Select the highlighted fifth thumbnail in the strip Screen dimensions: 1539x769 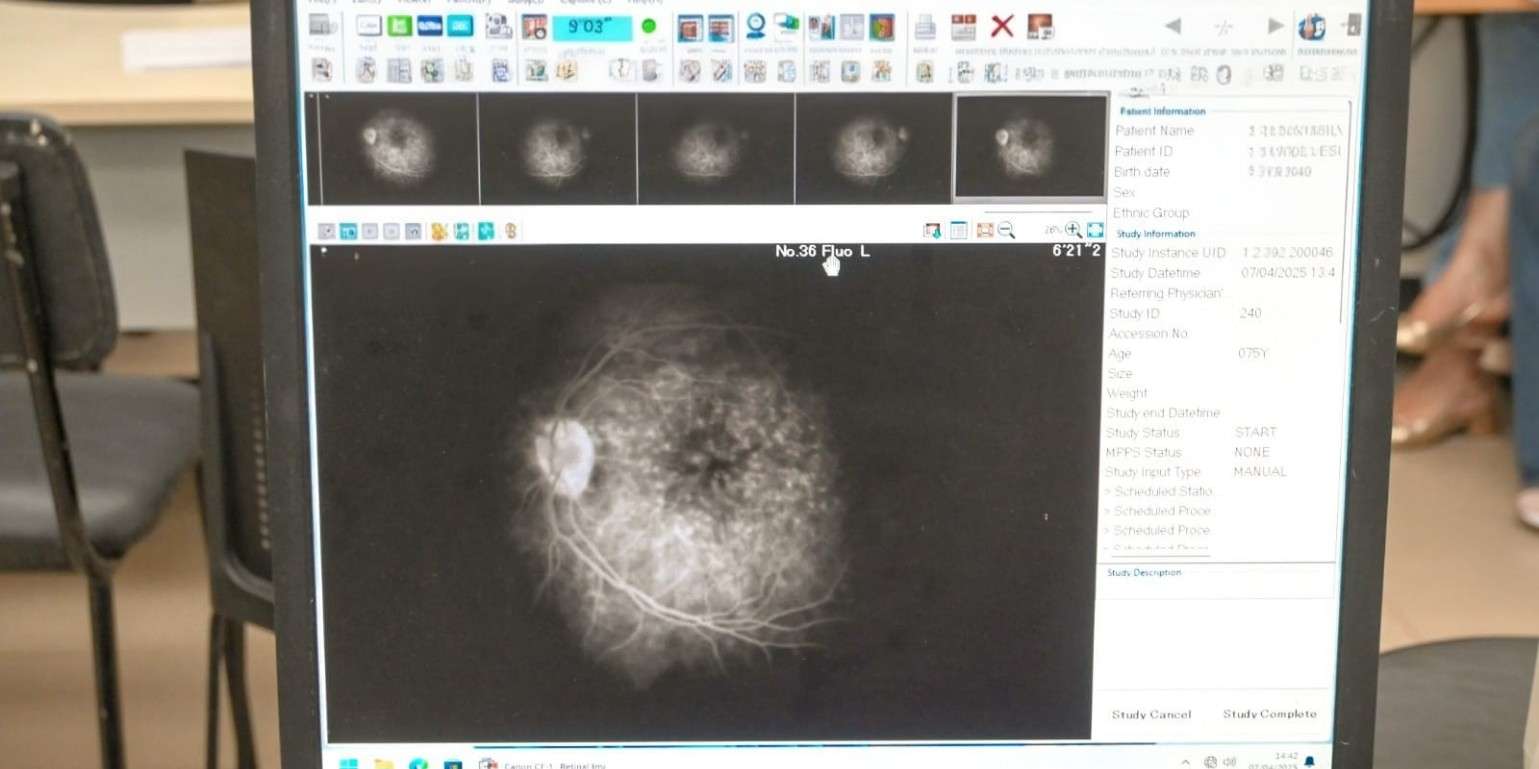point(1030,147)
